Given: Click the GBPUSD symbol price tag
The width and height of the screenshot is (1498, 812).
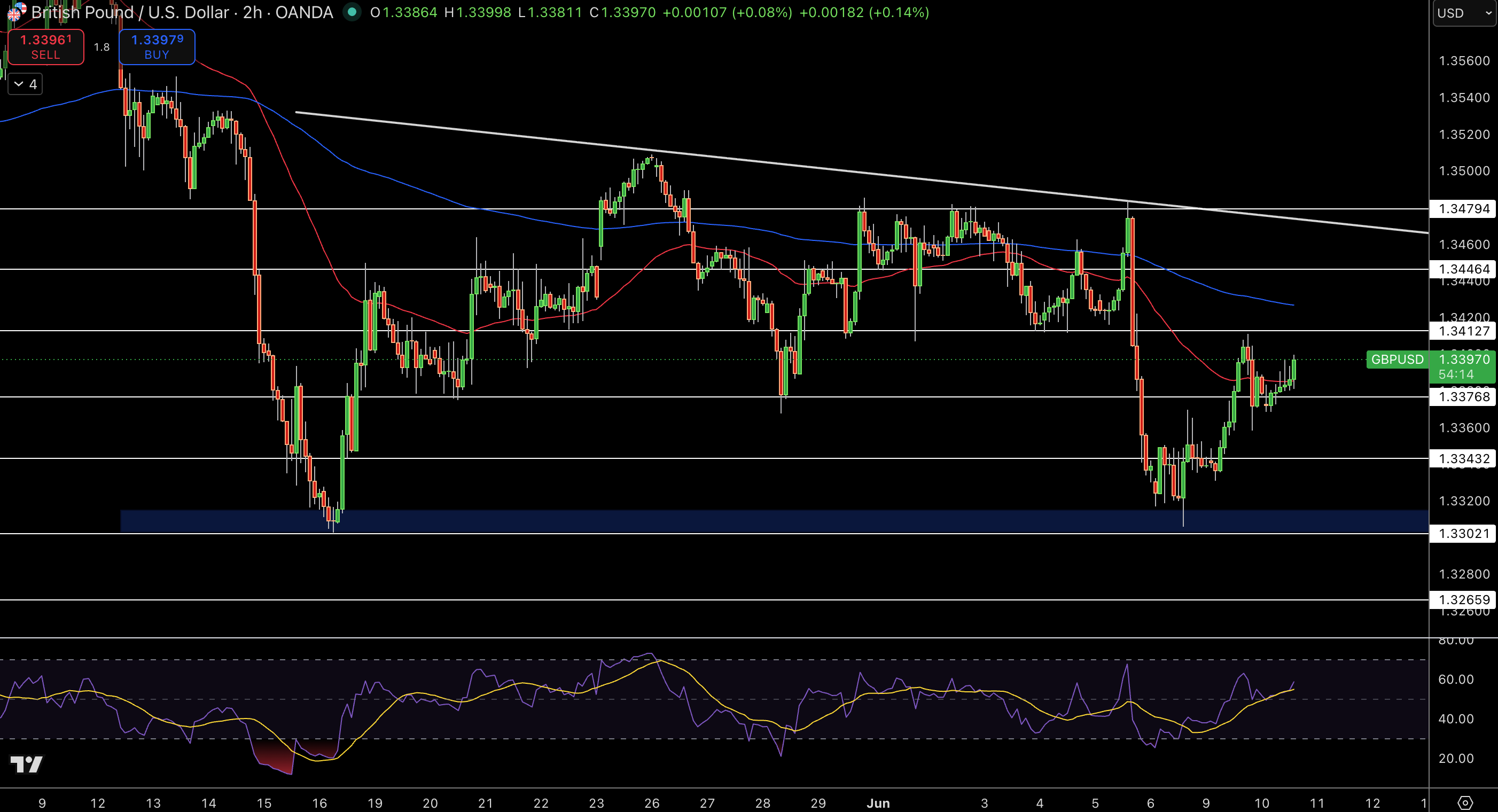Looking at the screenshot, I should [x=1398, y=360].
